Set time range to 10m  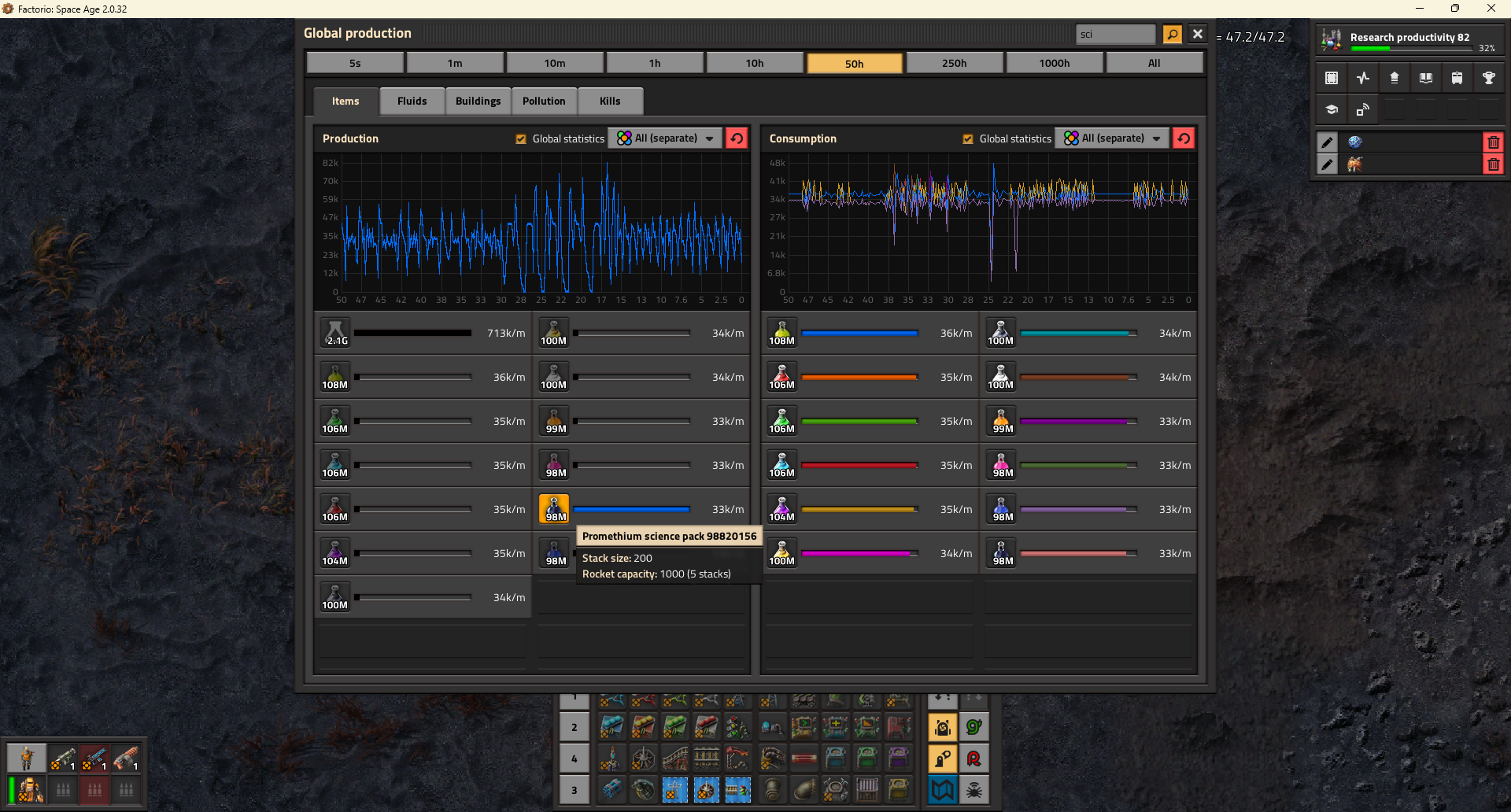(x=555, y=63)
